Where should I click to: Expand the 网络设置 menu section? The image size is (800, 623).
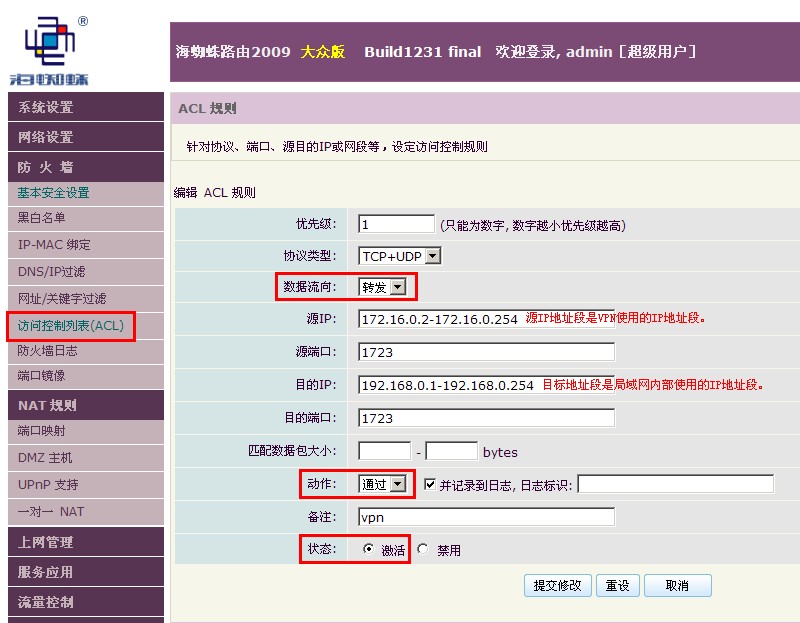pos(86,137)
